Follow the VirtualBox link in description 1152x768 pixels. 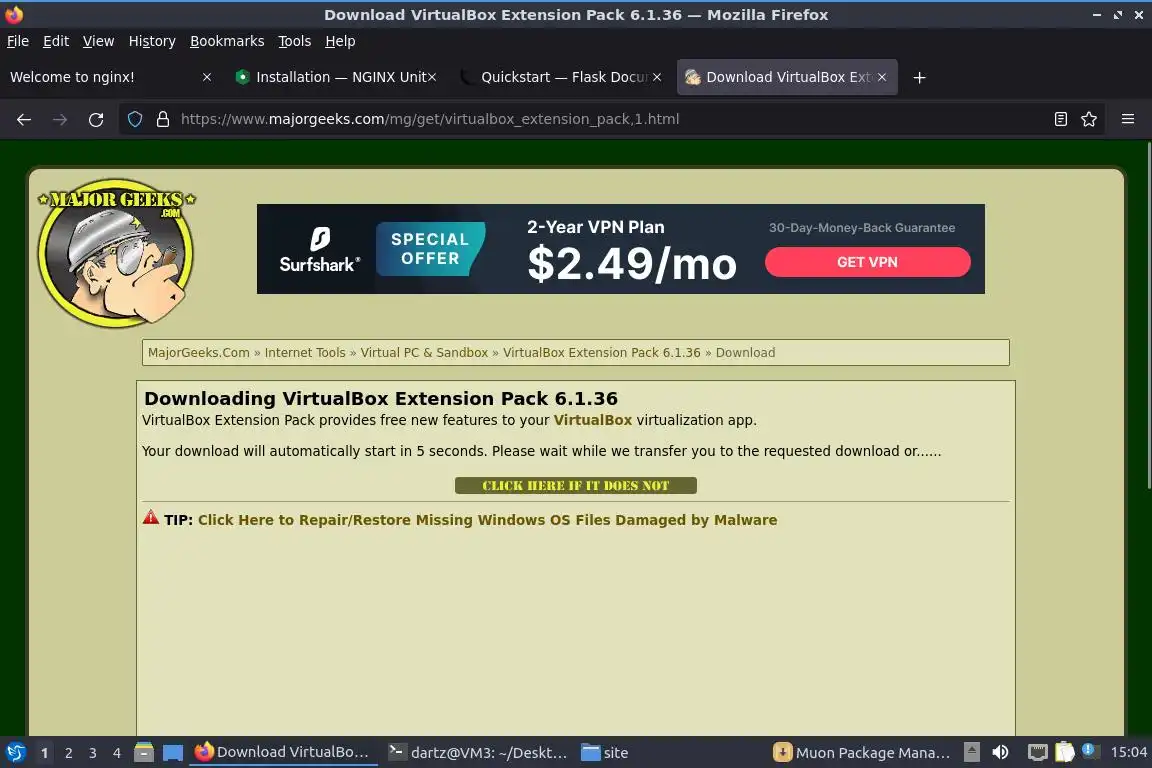592,420
